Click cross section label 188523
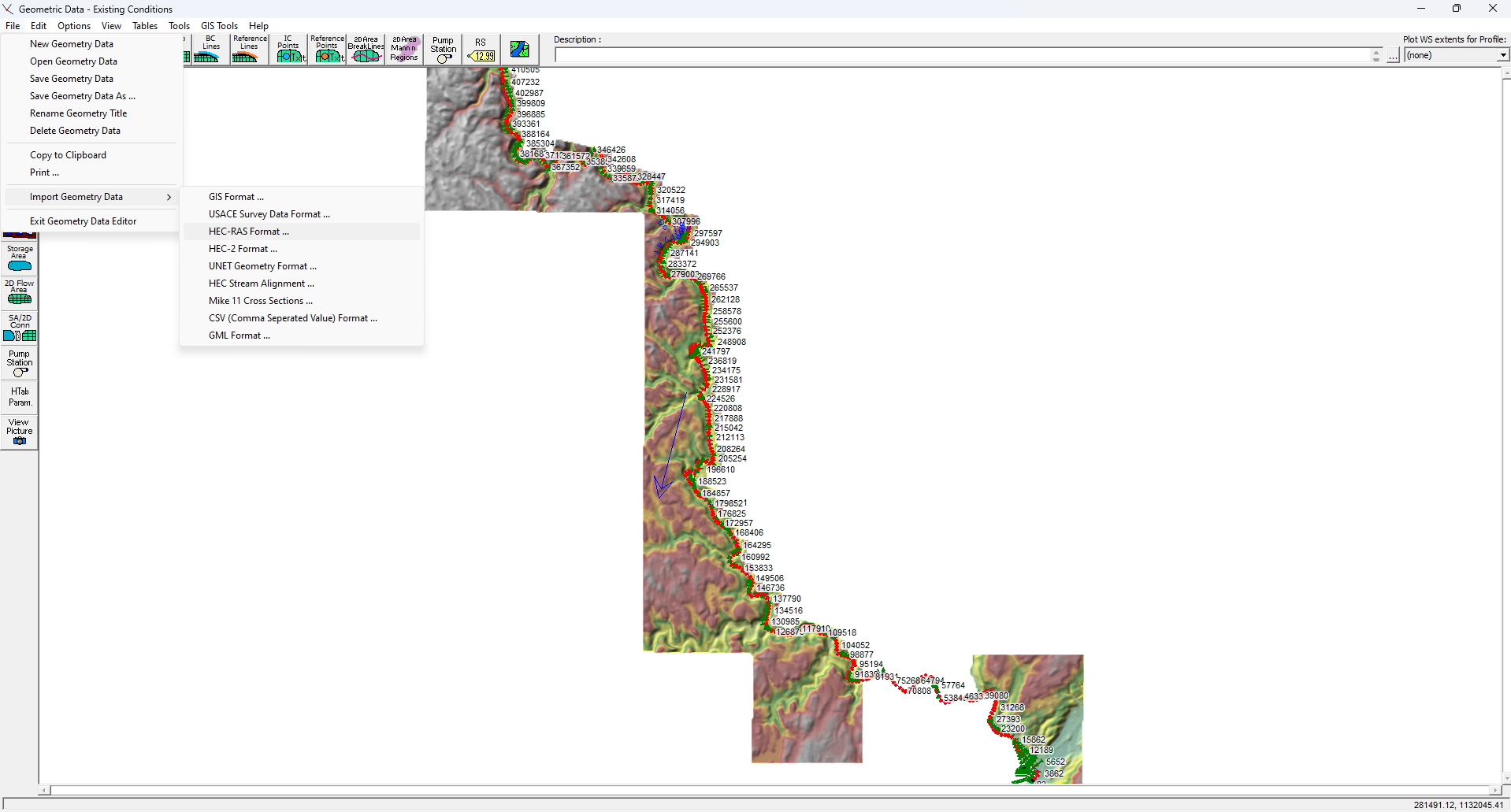This screenshot has width=1511, height=812. pyautogui.click(x=712, y=481)
